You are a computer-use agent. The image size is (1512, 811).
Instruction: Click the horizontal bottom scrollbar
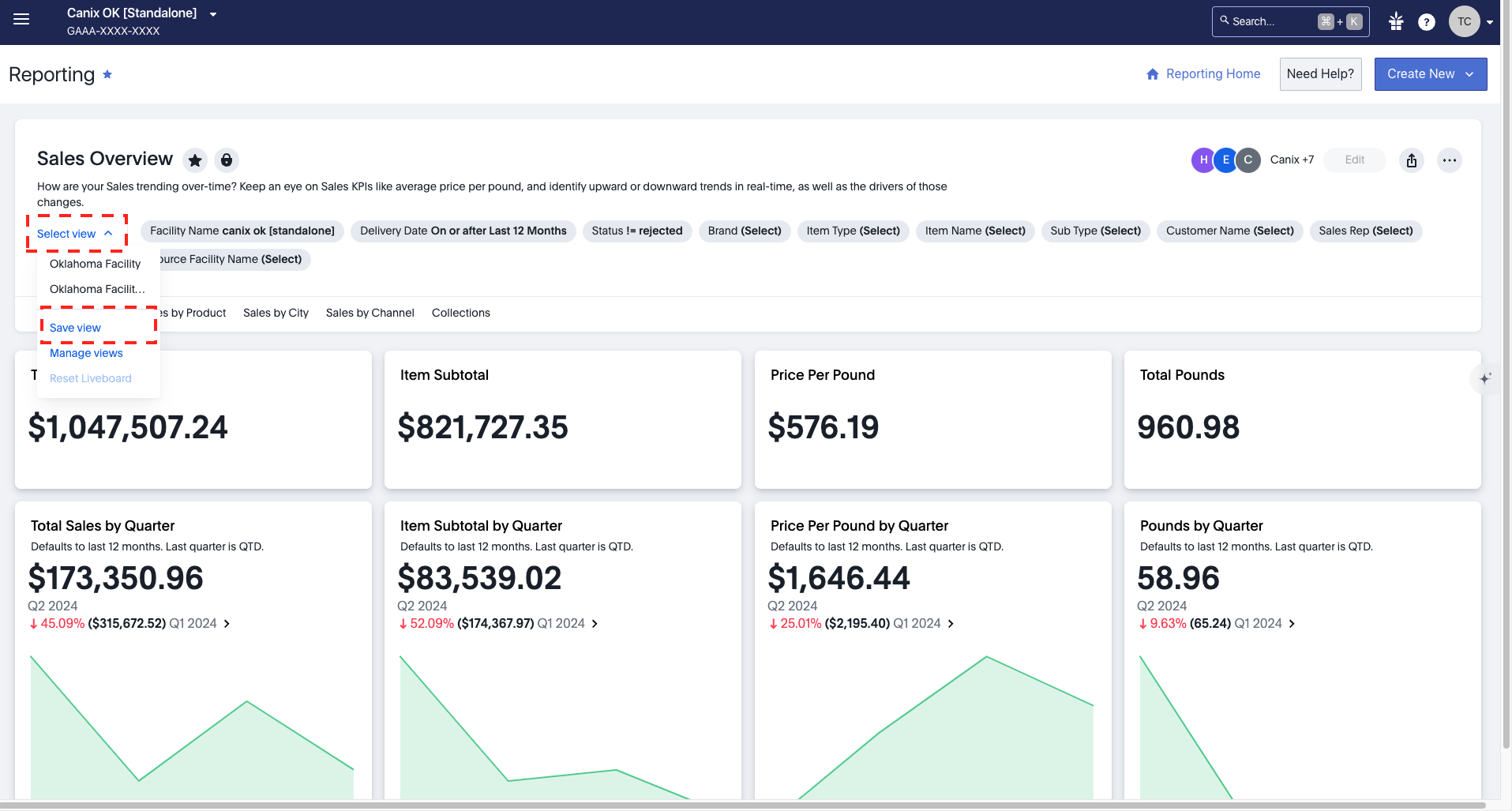(x=742, y=805)
